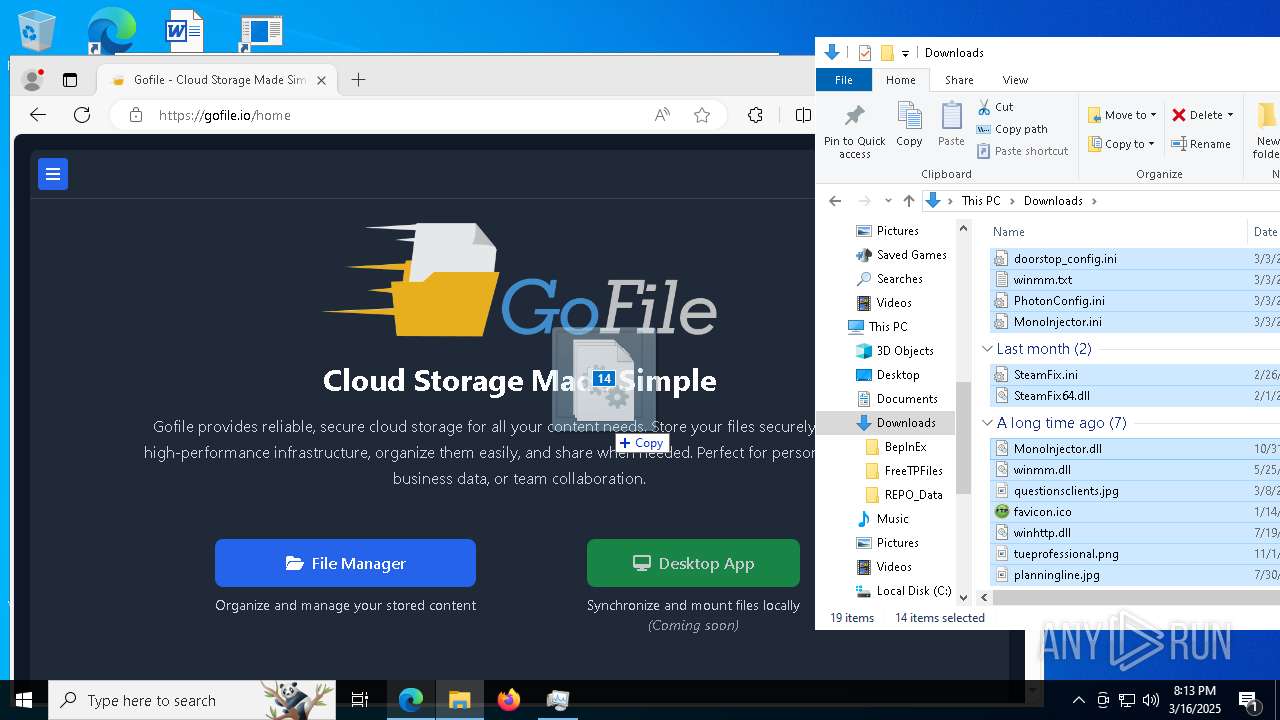Select the Gofile browser tab
The width and height of the screenshot is (1280, 720).
pyautogui.click(x=218, y=80)
